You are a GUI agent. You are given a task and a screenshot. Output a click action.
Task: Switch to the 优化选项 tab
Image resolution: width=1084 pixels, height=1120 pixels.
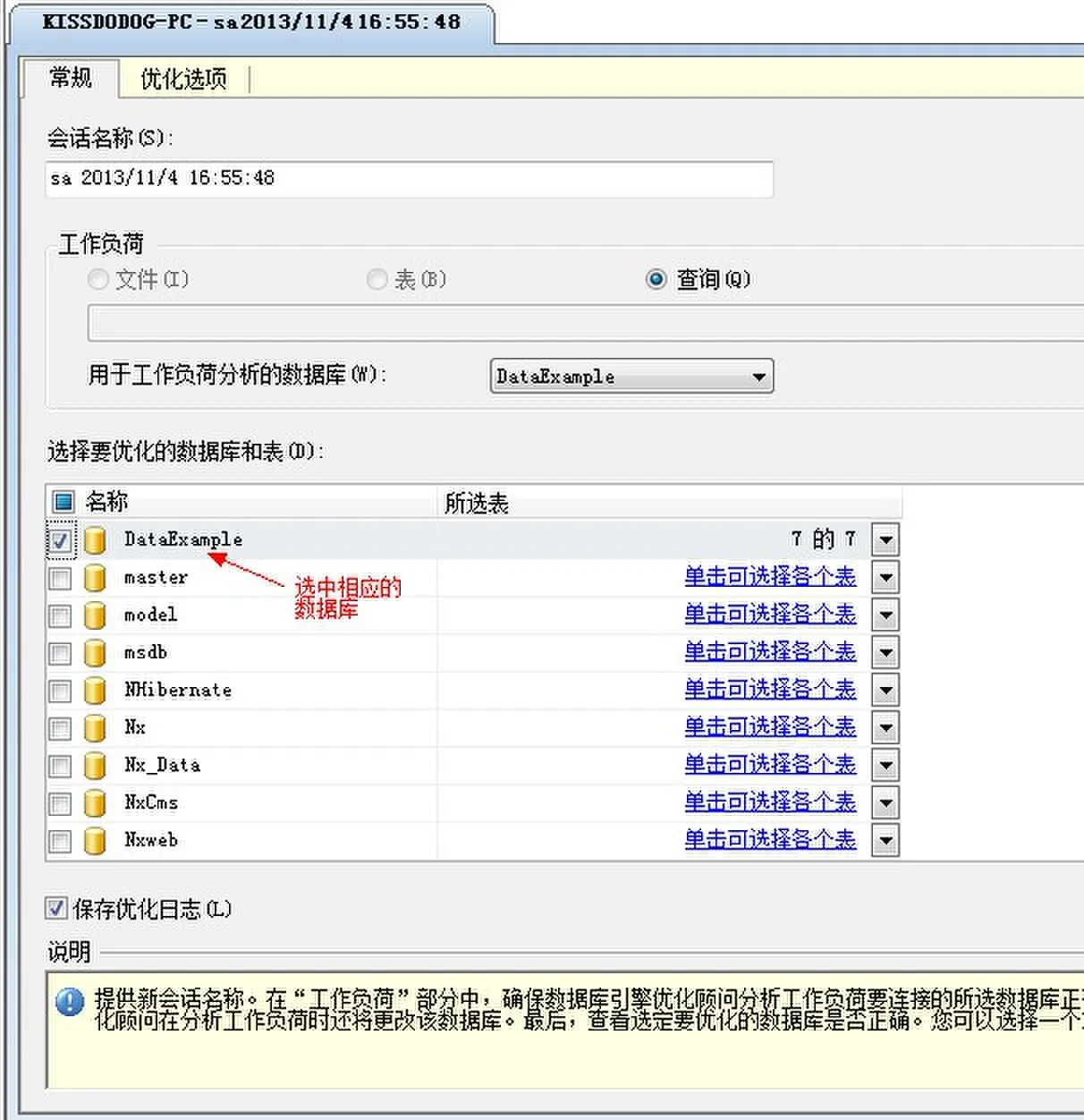tap(183, 79)
